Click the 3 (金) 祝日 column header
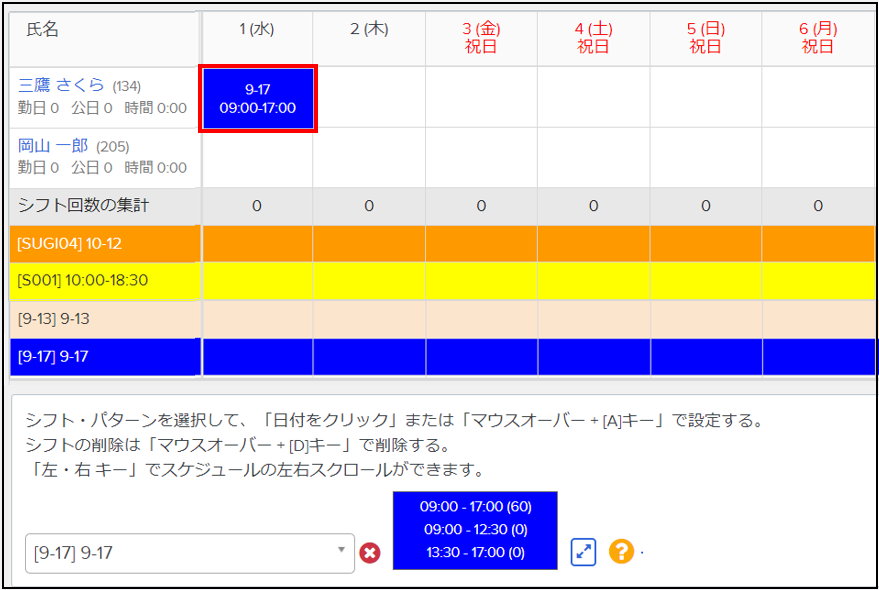The image size is (879, 590). click(x=481, y=38)
